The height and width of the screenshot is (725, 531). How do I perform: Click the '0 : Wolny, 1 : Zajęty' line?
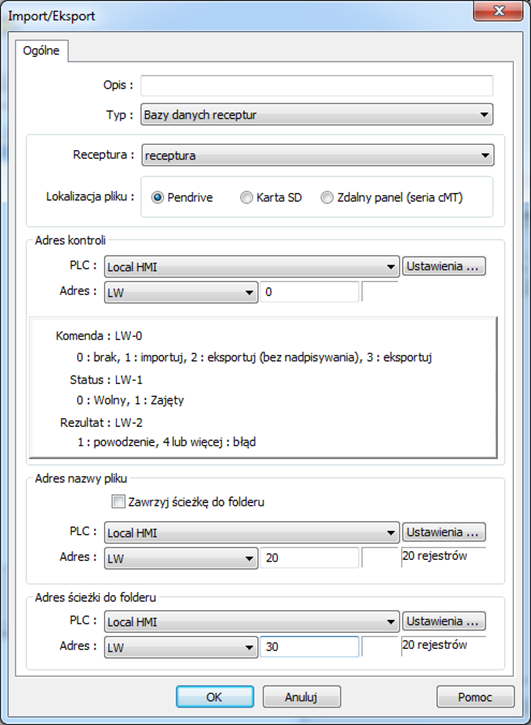coord(130,400)
